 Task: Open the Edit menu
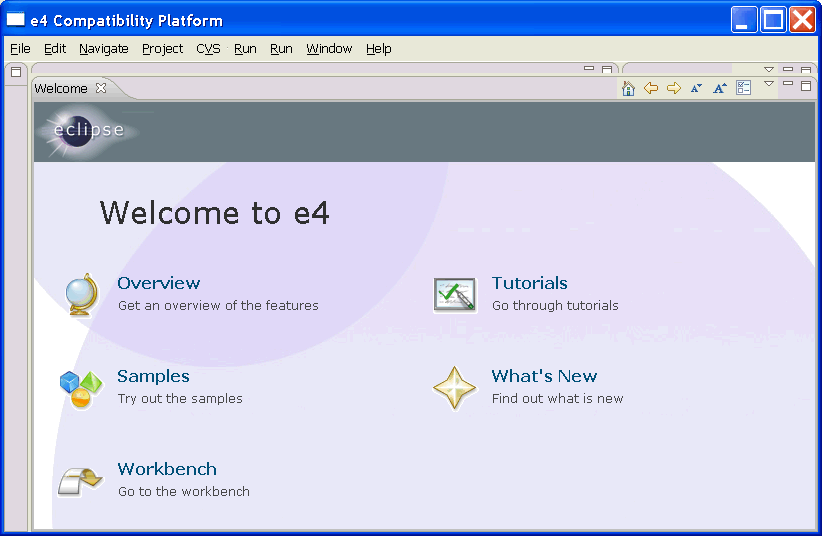click(x=55, y=49)
